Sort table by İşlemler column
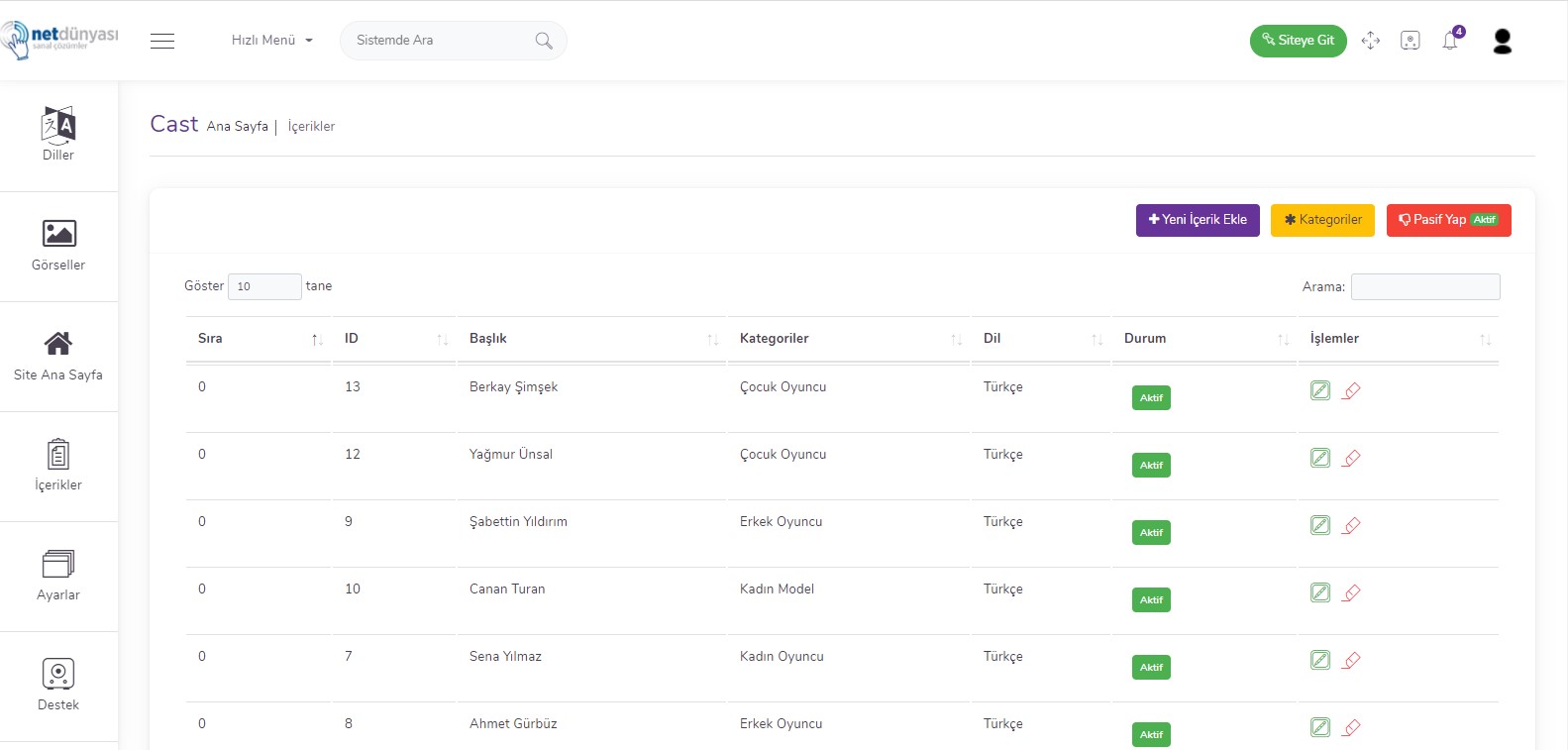The height and width of the screenshot is (750, 1568). [x=1399, y=339]
